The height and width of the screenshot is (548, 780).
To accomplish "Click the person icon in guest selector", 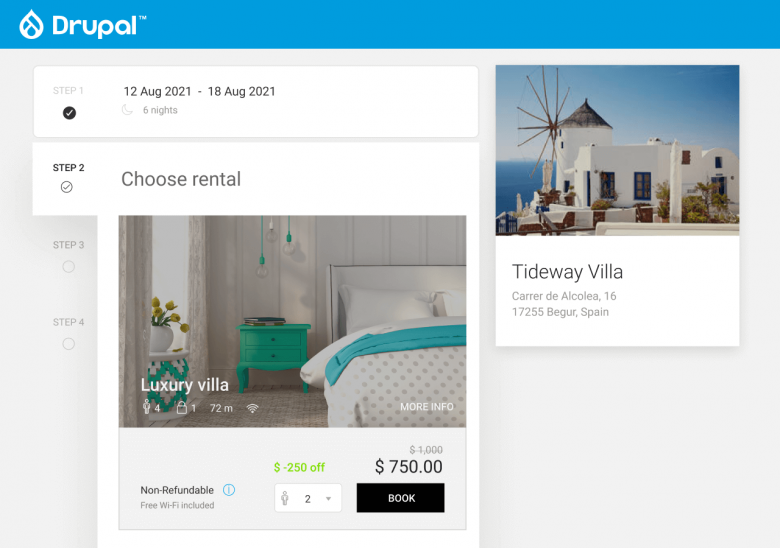I will (x=285, y=498).
